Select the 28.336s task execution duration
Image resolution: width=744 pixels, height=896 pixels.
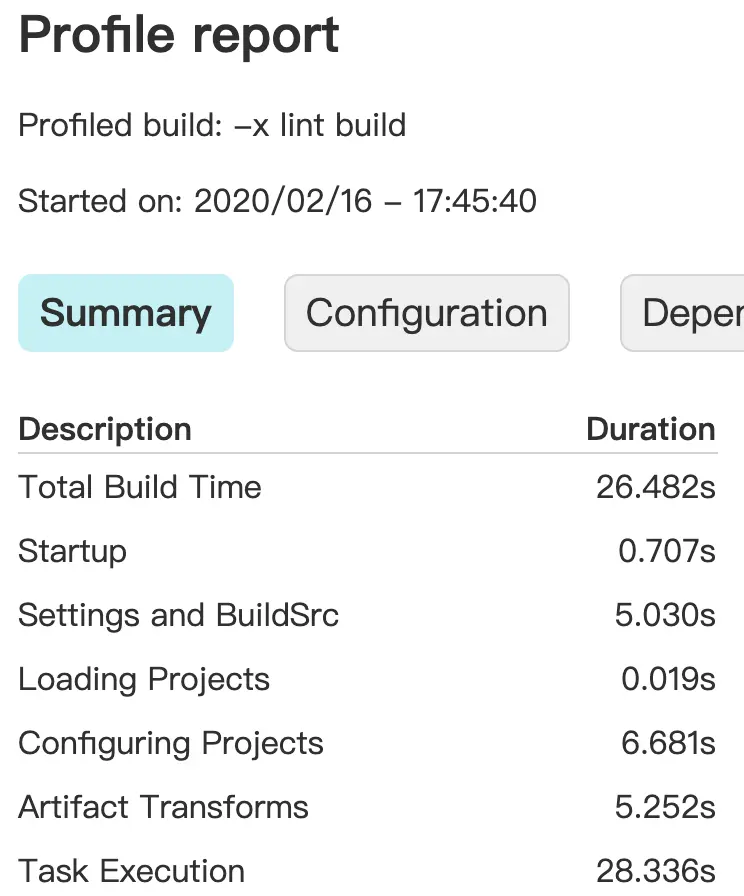[656, 871]
